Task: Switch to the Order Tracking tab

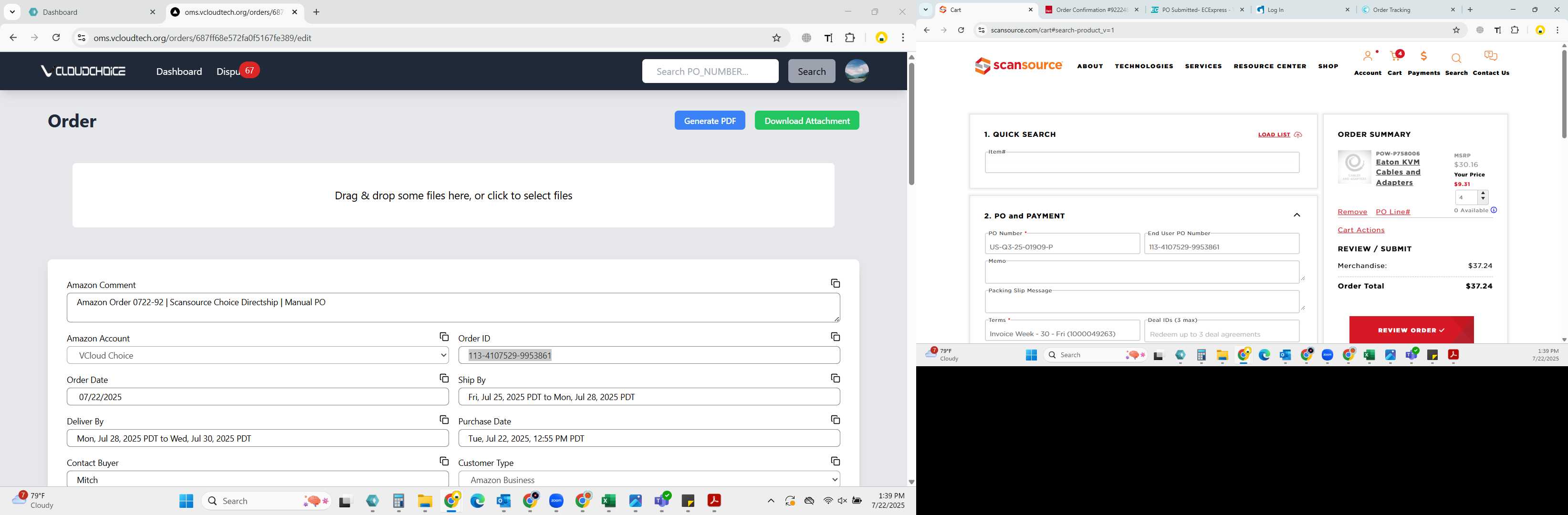Action: pos(1408,10)
